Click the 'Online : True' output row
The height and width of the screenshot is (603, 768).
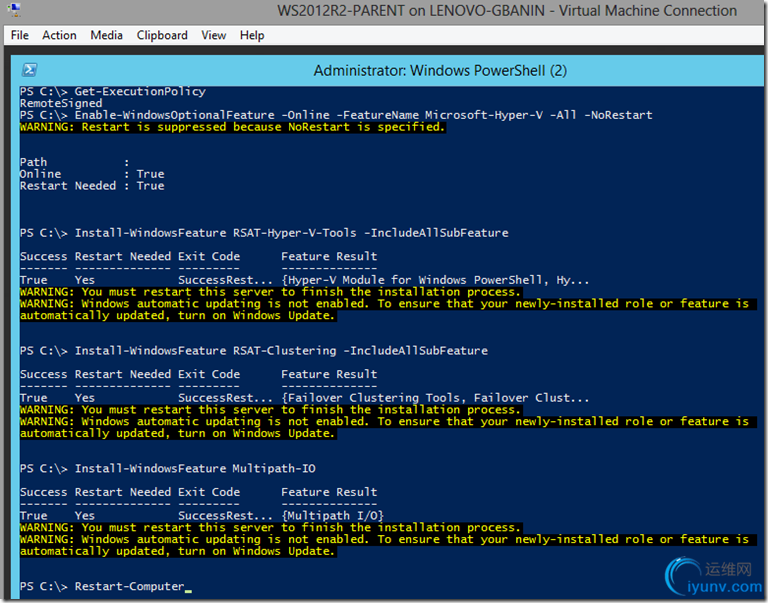click(x=92, y=174)
